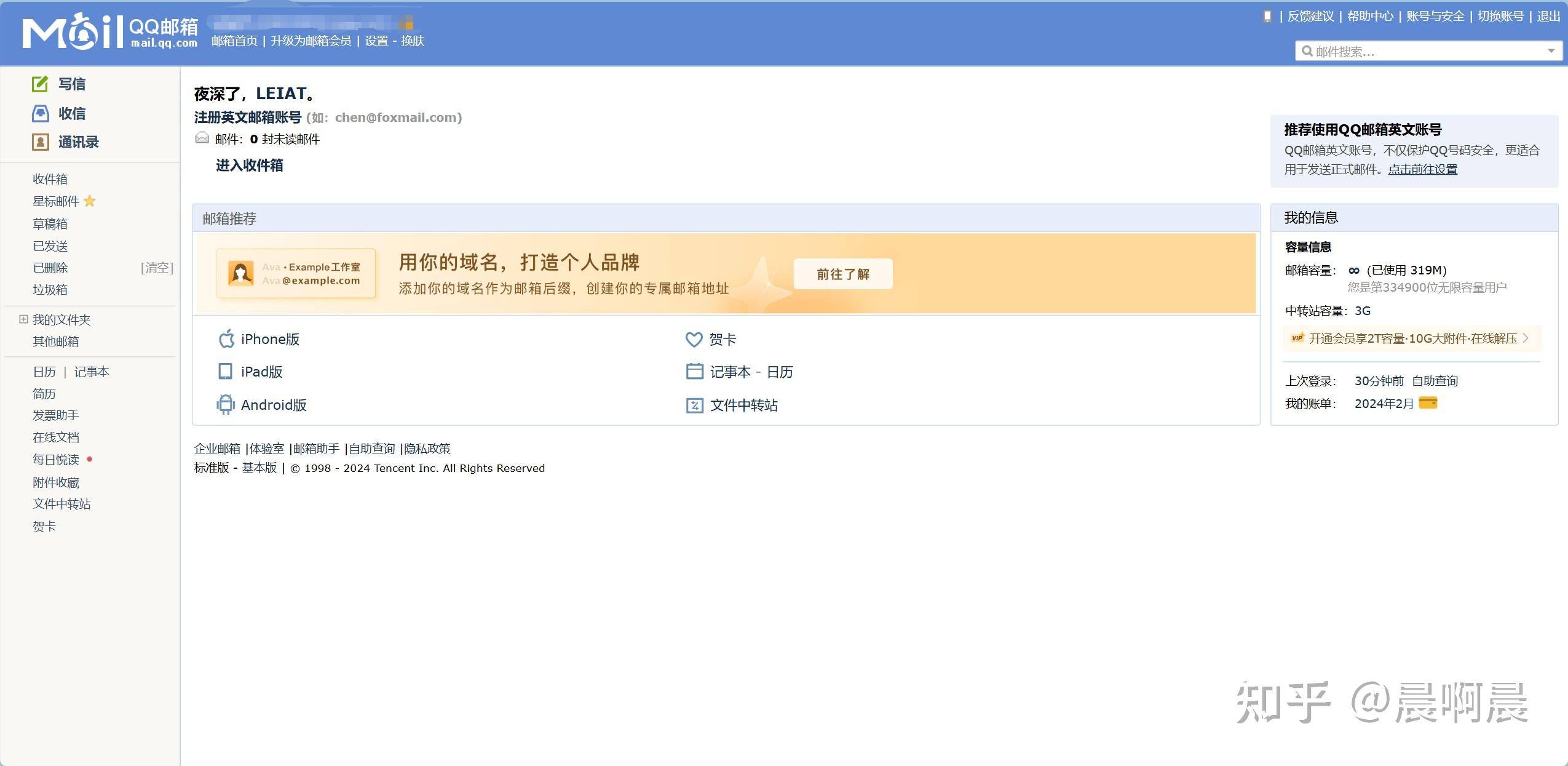Open 记事本 in the sidebar
Viewport: 1568px width, 766px height.
click(x=92, y=372)
